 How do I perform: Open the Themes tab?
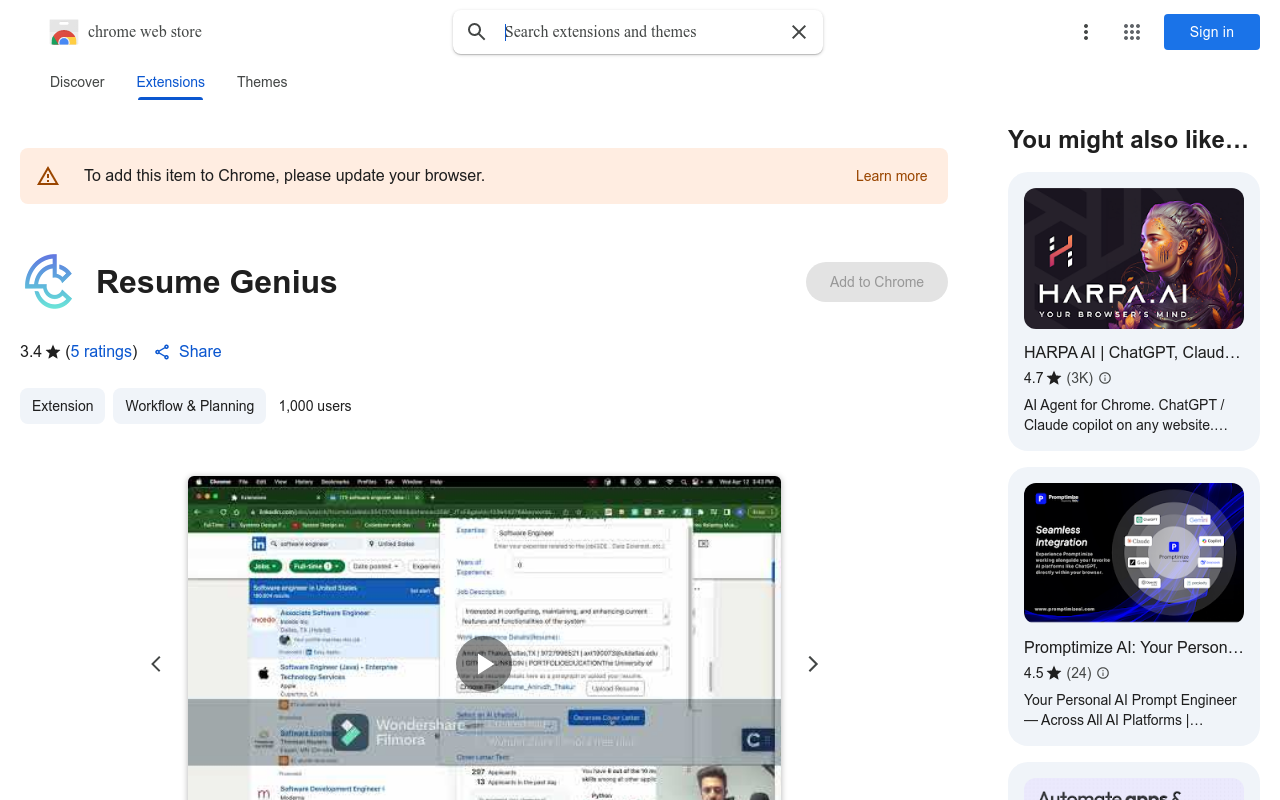pos(262,82)
